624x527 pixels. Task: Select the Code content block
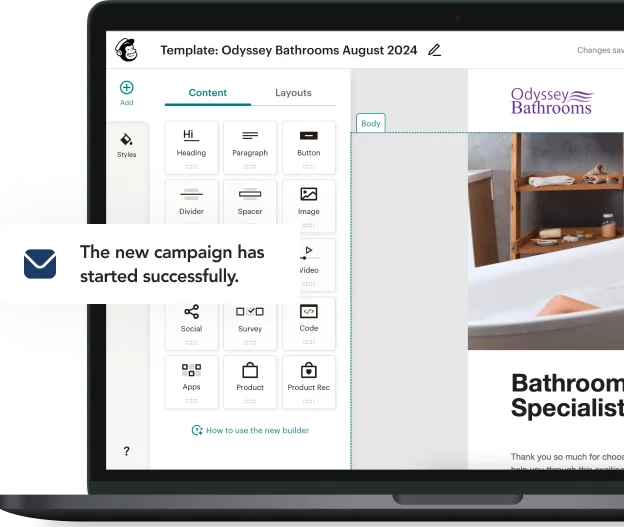coord(309,324)
